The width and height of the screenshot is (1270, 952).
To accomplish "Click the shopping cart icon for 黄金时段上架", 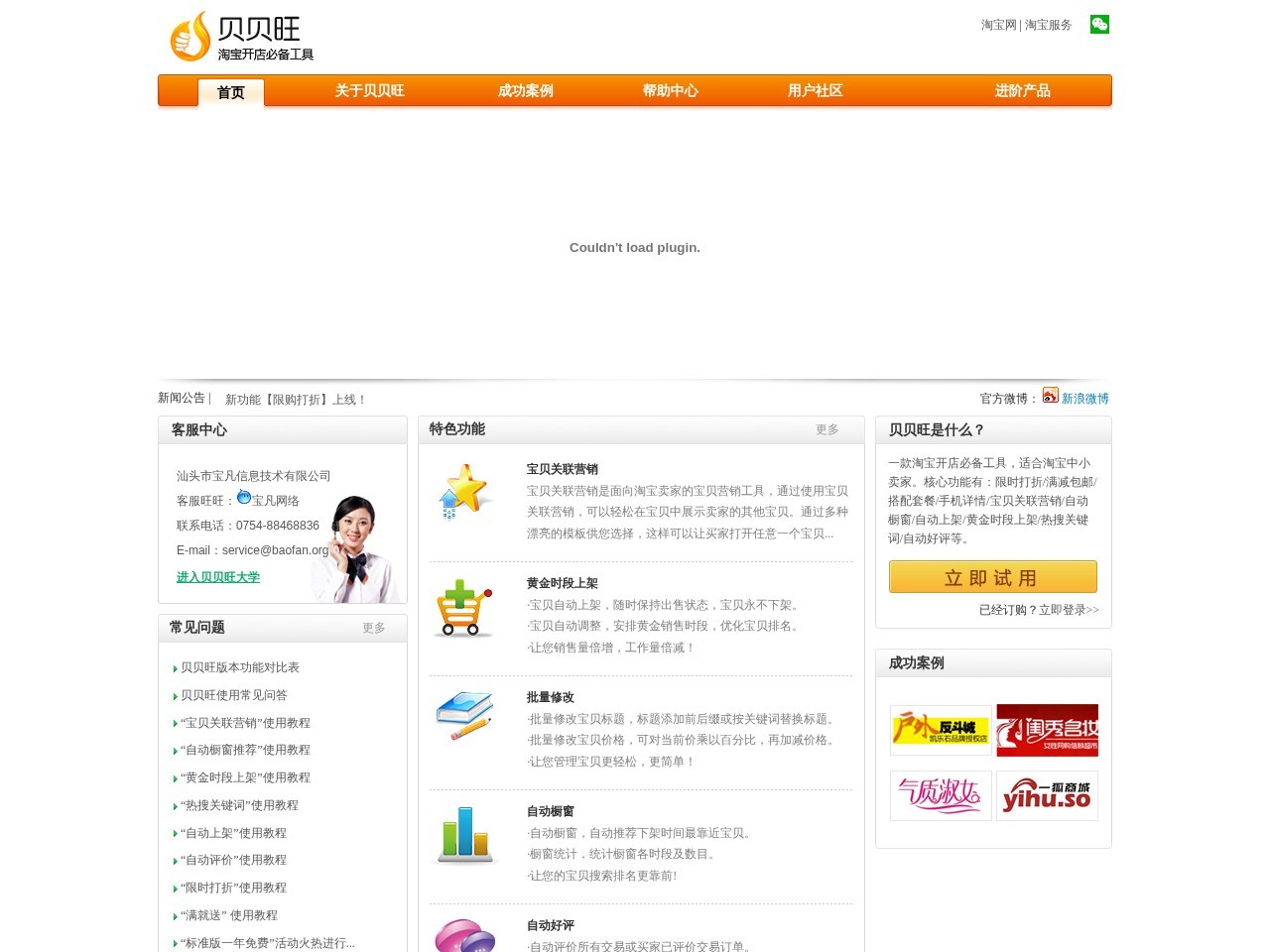I will pyautogui.click(x=463, y=607).
